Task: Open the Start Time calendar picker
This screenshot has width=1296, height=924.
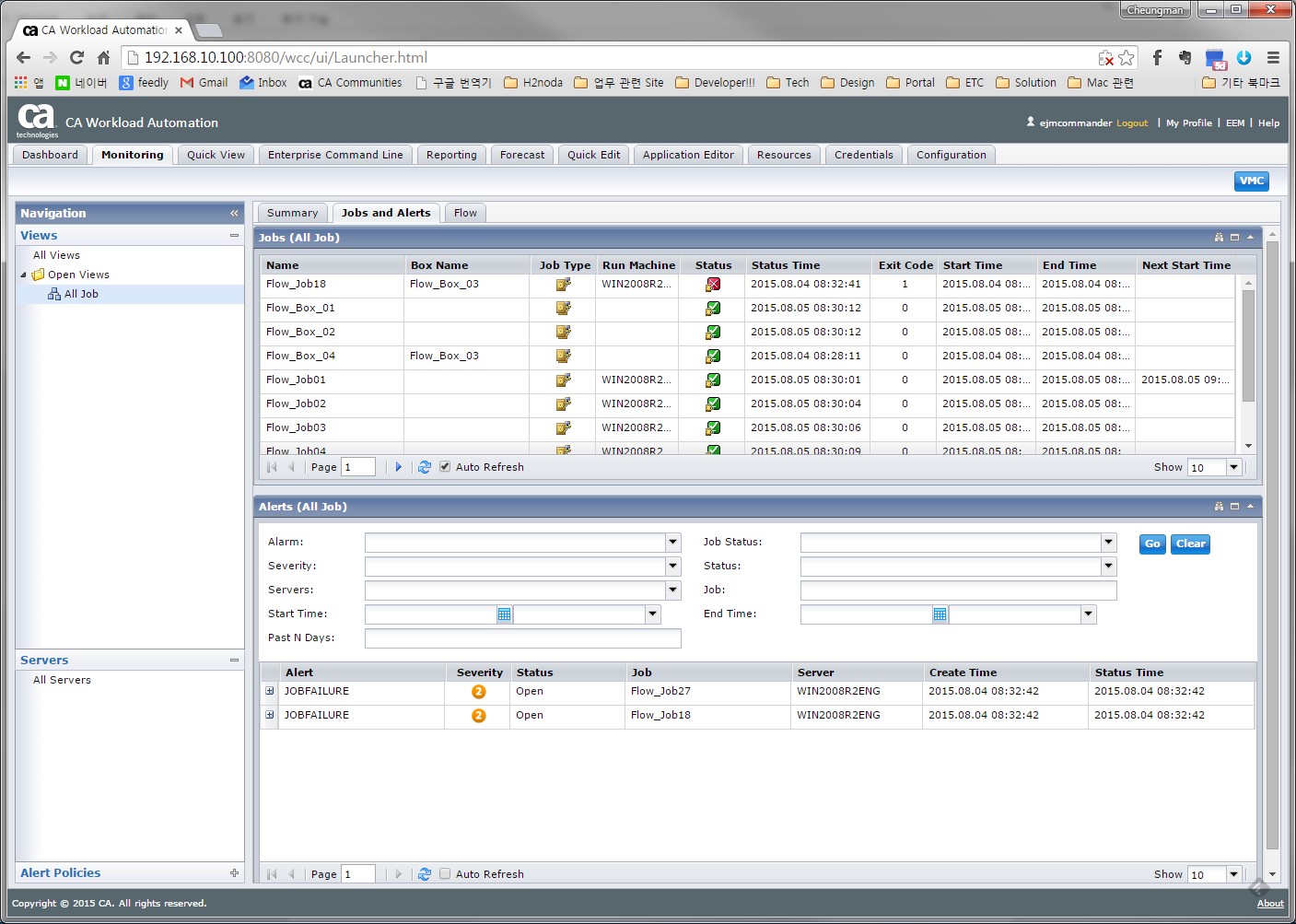Action: [504, 614]
